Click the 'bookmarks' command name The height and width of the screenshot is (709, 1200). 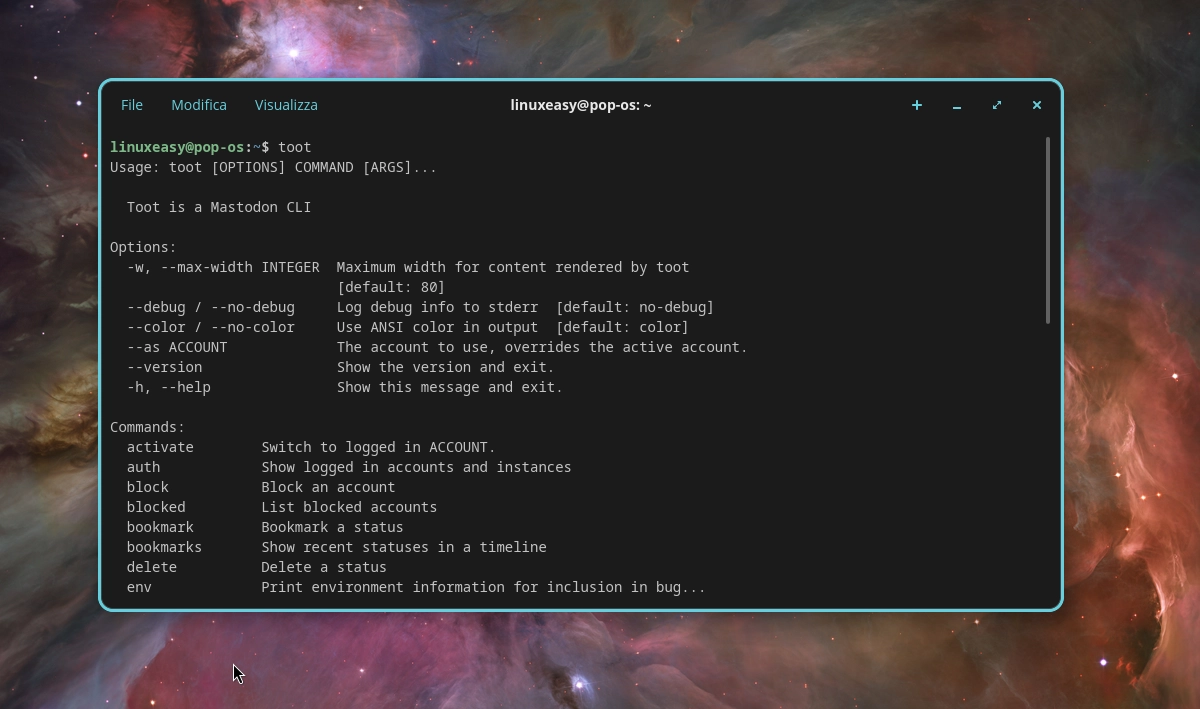[164, 547]
